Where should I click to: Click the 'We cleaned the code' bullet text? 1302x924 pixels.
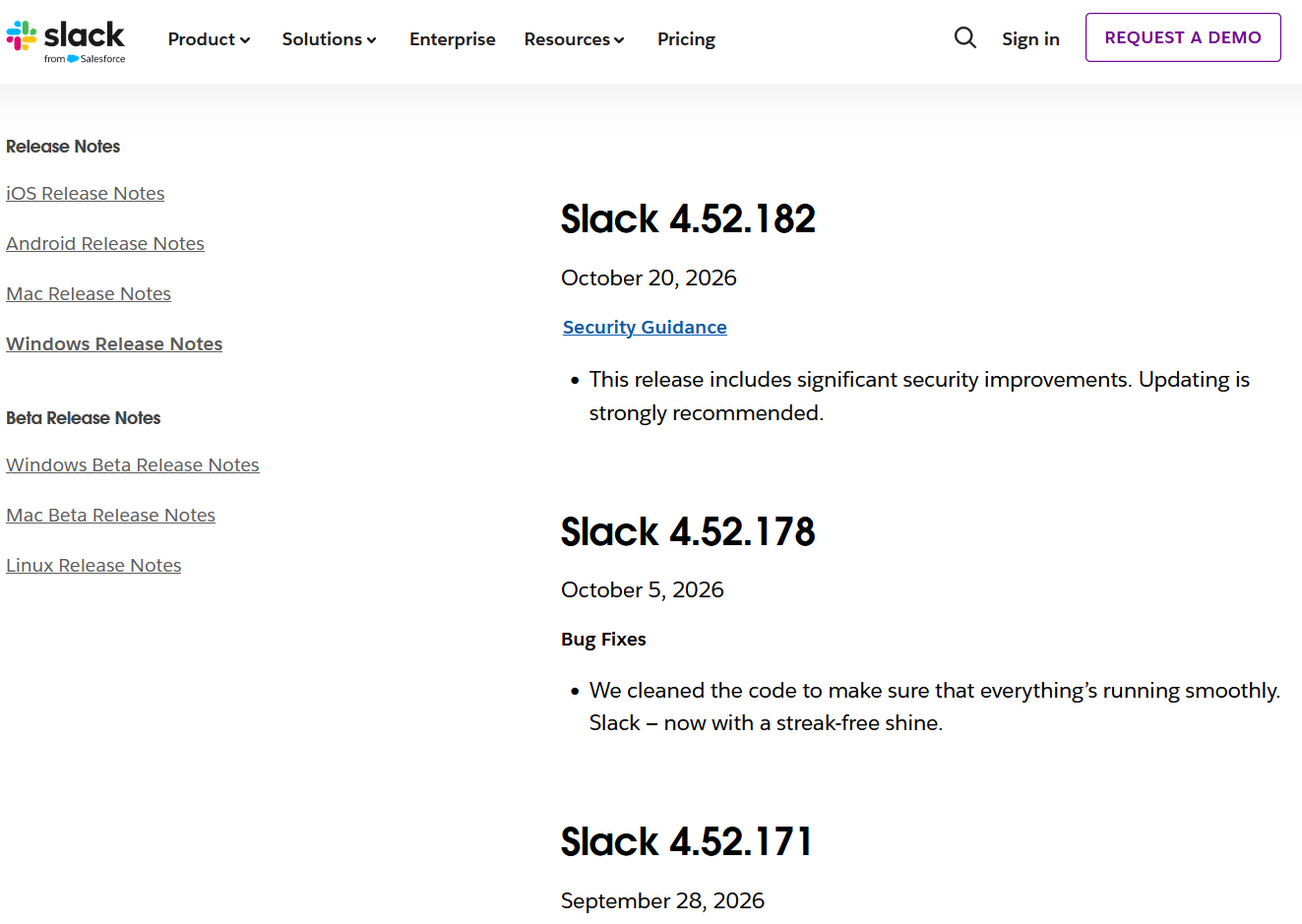[x=935, y=707]
